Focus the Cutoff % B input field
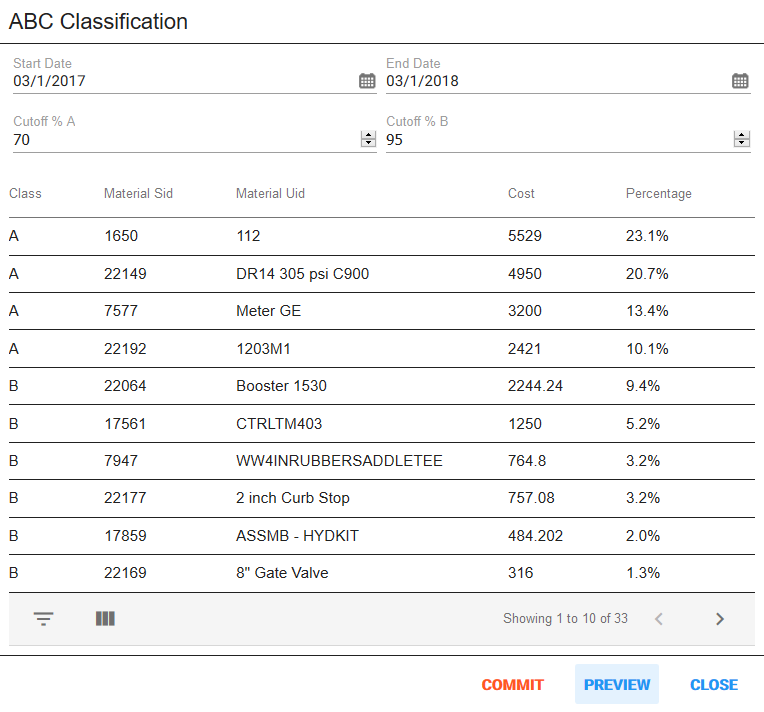 555,140
